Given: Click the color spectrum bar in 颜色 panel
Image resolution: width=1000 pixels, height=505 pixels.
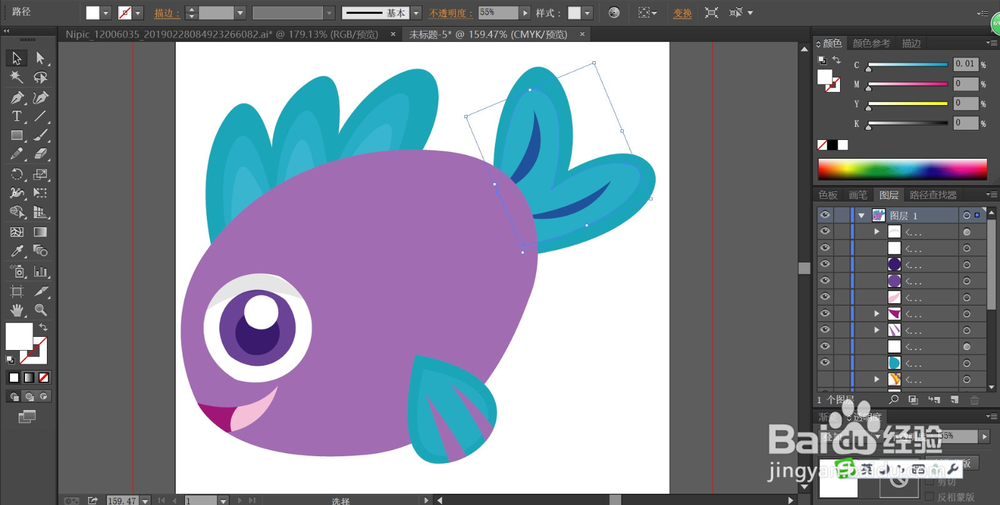Looking at the screenshot, I should (x=903, y=168).
